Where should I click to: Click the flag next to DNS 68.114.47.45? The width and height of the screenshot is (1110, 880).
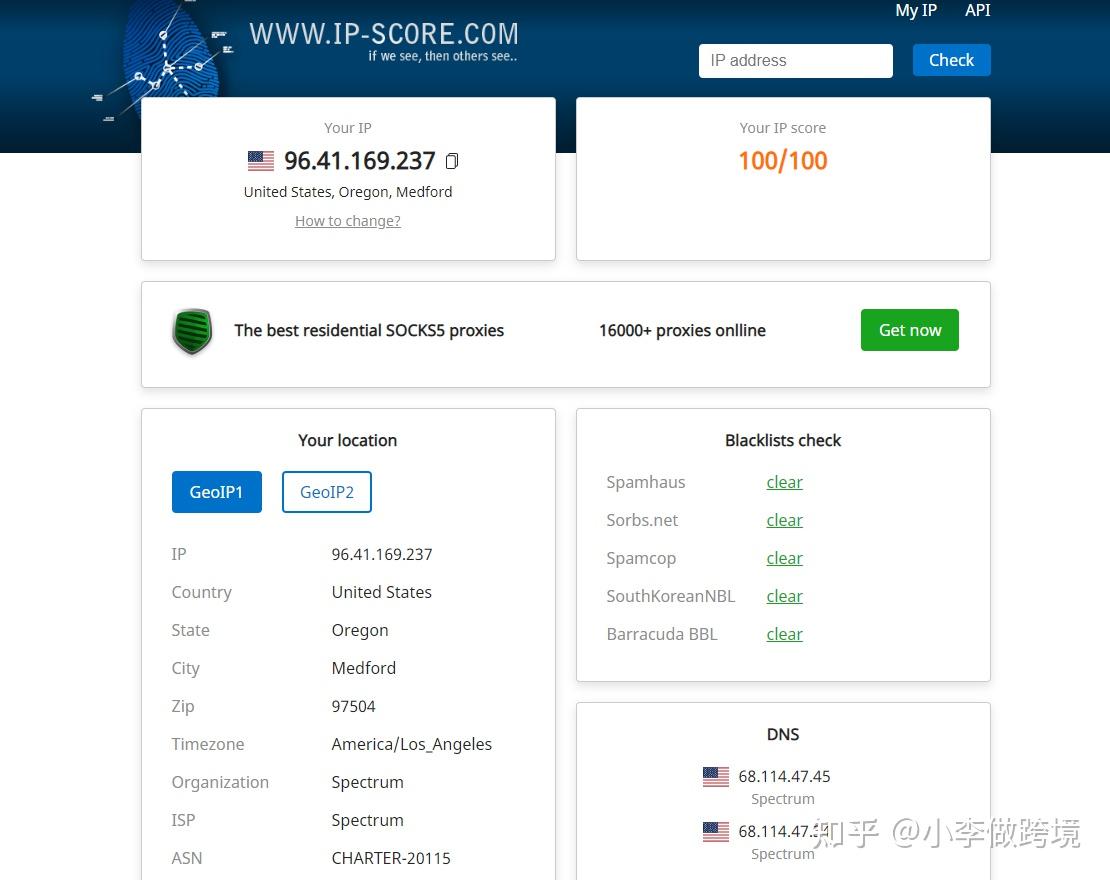click(716, 777)
